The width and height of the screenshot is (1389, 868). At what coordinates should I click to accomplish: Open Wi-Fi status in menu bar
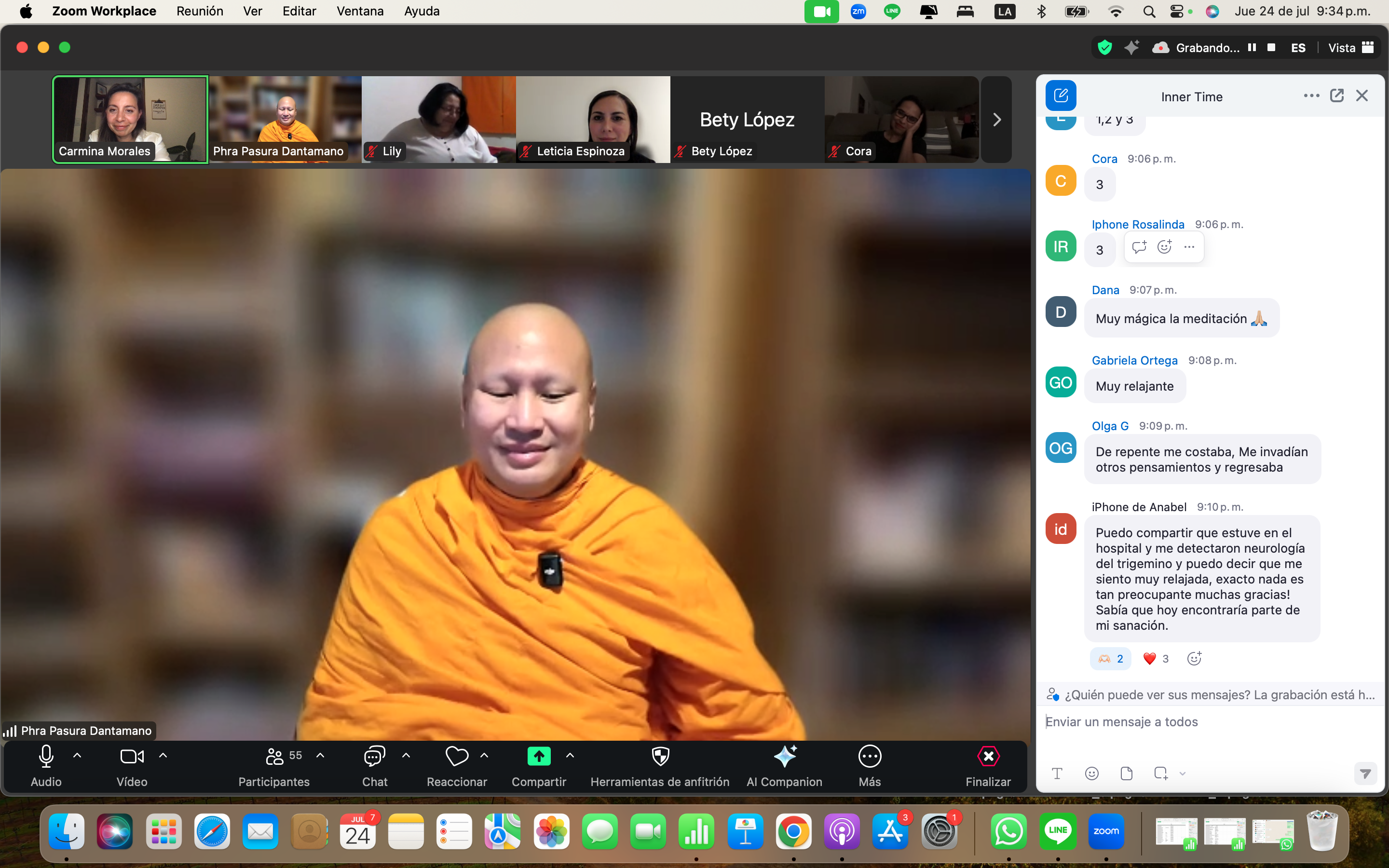tap(1115, 12)
